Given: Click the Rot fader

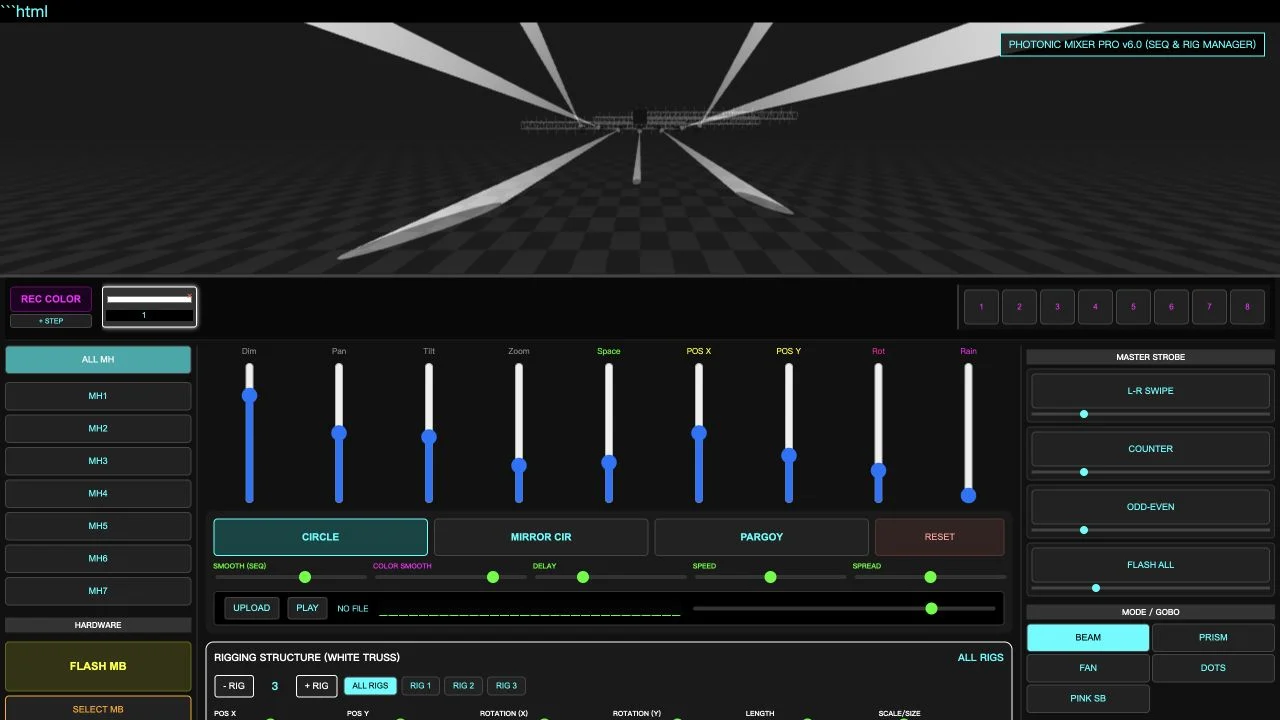Looking at the screenshot, I should [878, 433].
